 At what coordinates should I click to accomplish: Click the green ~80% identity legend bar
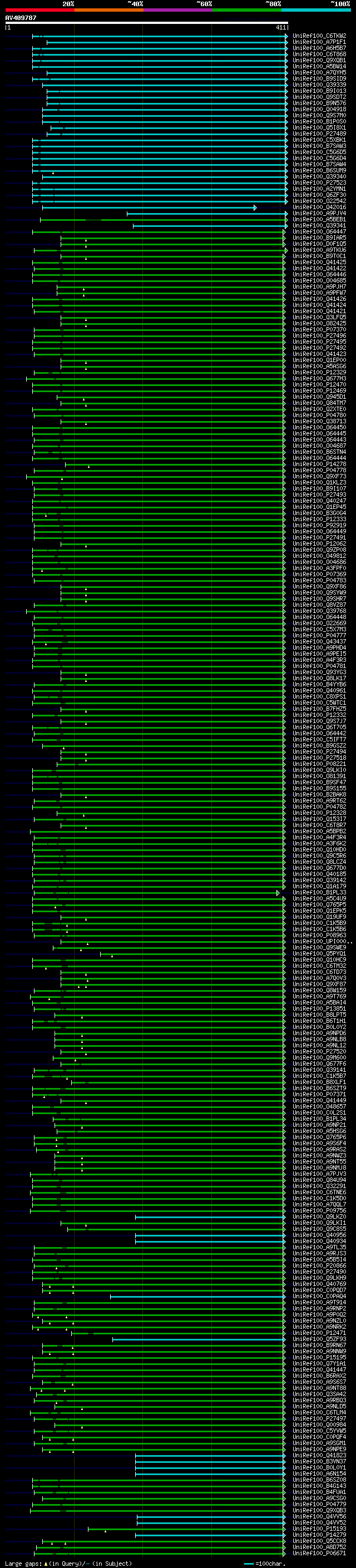(x=246, y=10)
